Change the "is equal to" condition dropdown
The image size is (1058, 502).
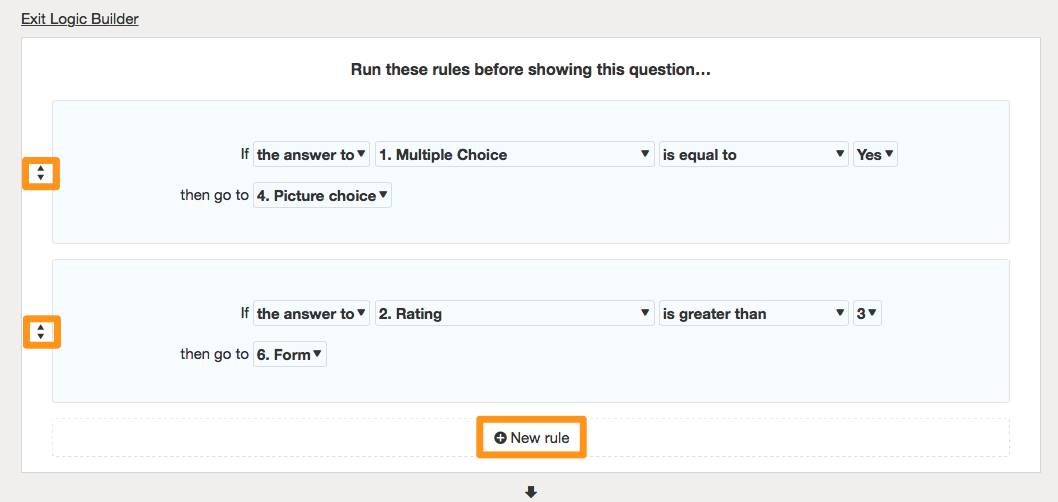point(753,155)
